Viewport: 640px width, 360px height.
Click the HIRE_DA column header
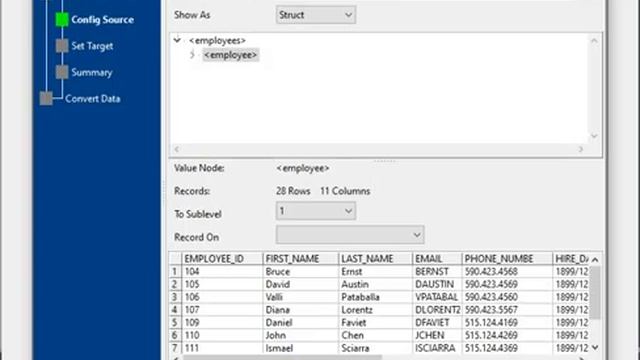pyautogui.click(x=571, y=259)
